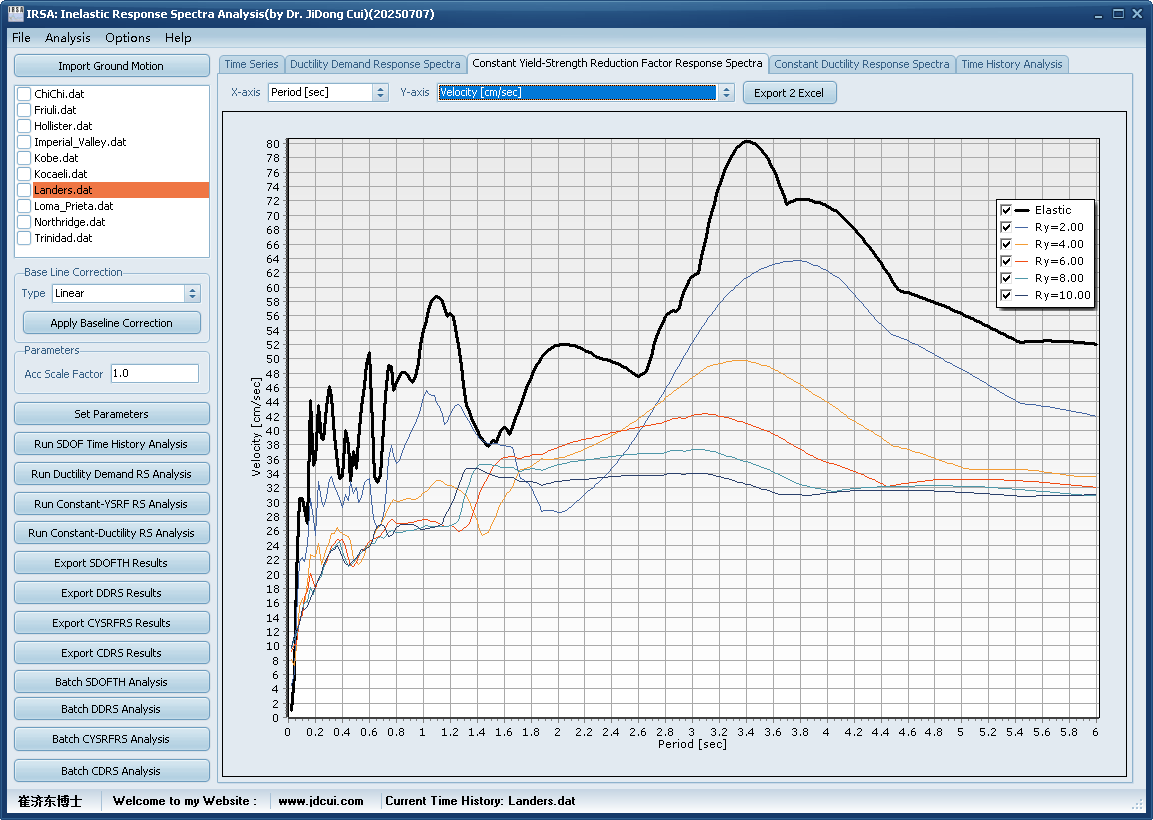The height and width of the screenshot is (820, 1153).
Task: Switch to Time History Analysis tab
Action: [1011, 64]
